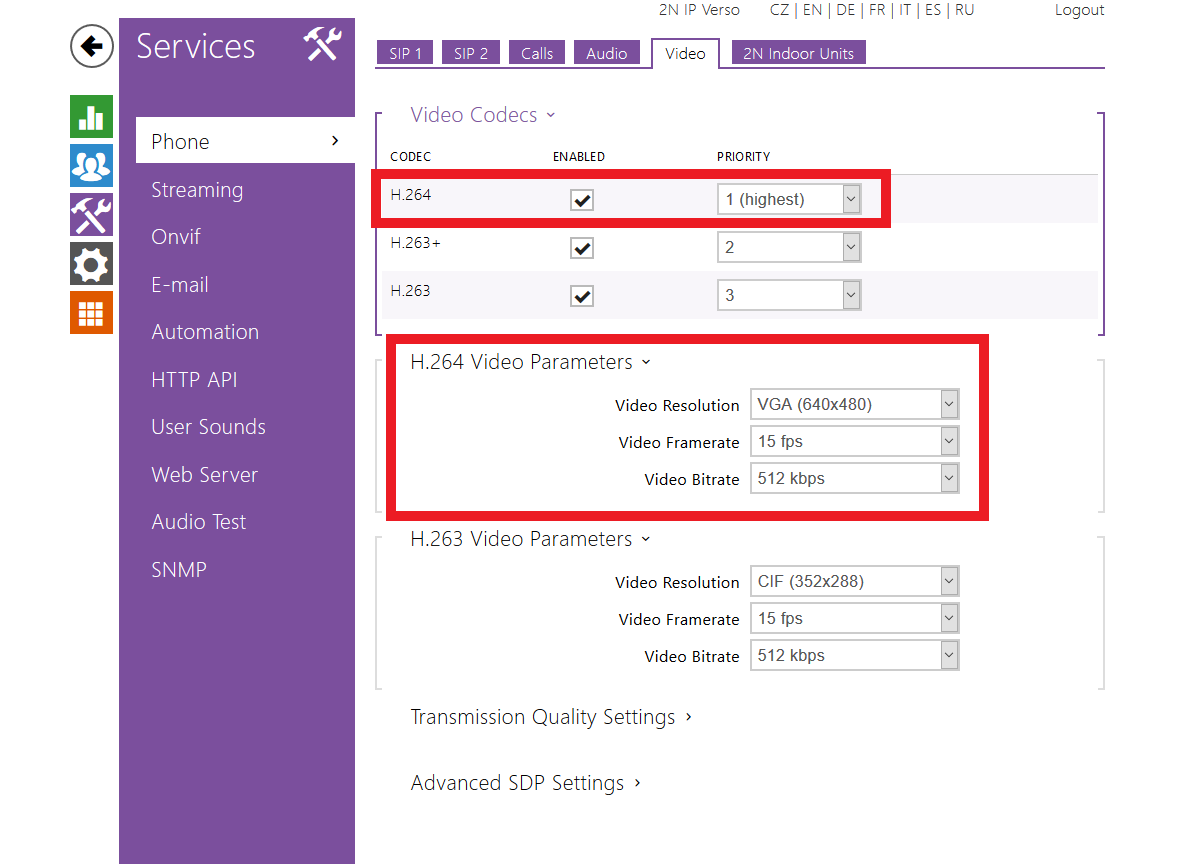
Task: Uncheck the H.263+ enabled checkbox
Action: (581, 247)
